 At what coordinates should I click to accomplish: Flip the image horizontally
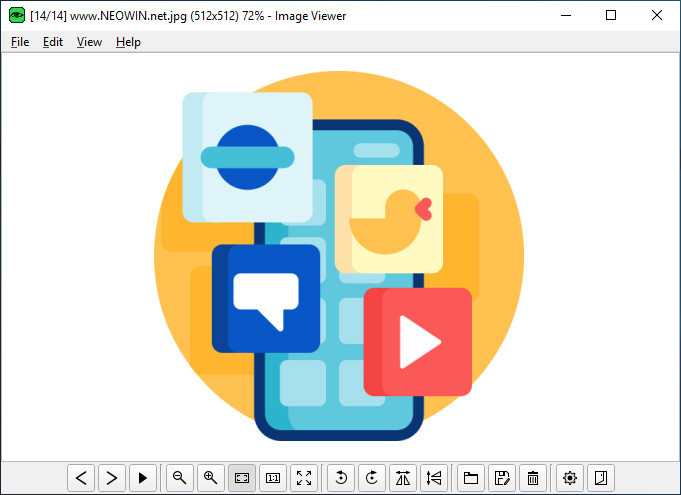coord(403,478)
